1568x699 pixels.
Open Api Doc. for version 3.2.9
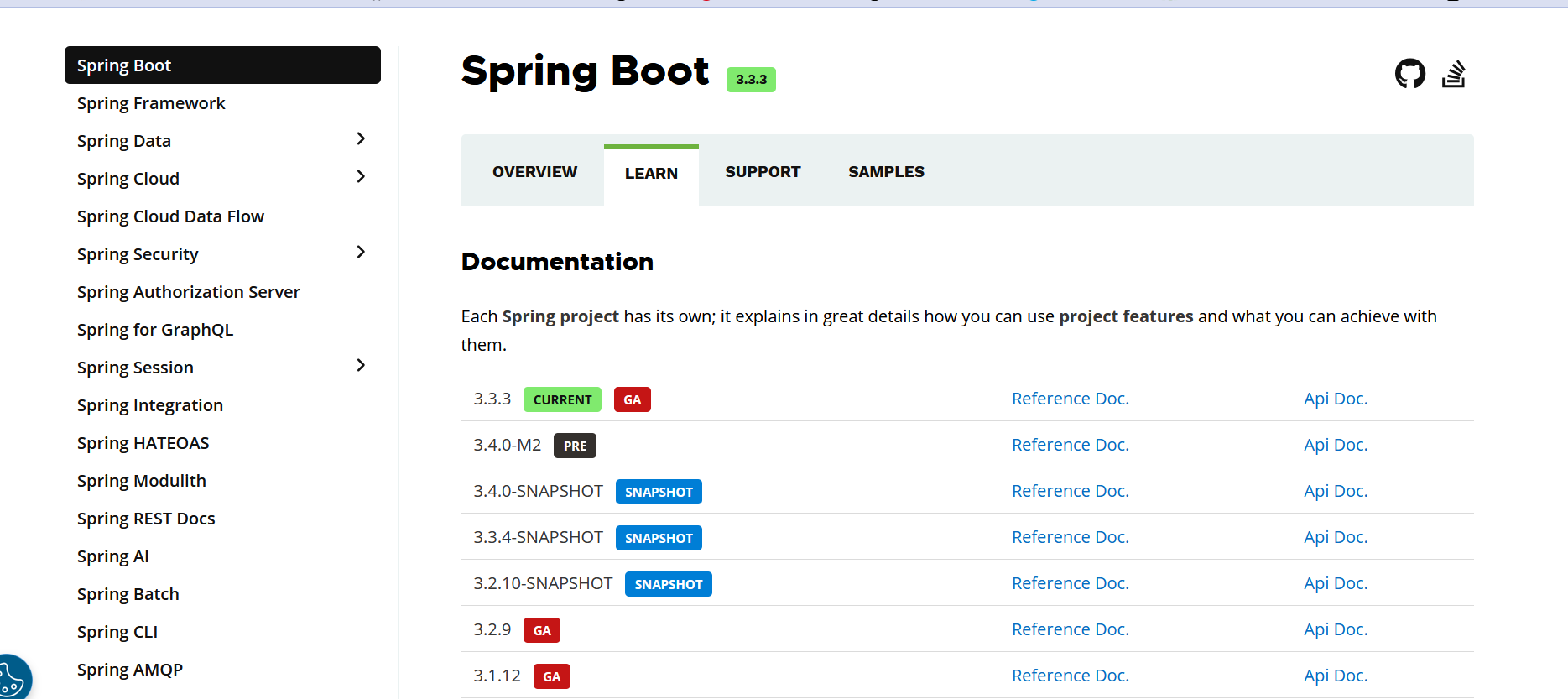[1336, 629]
